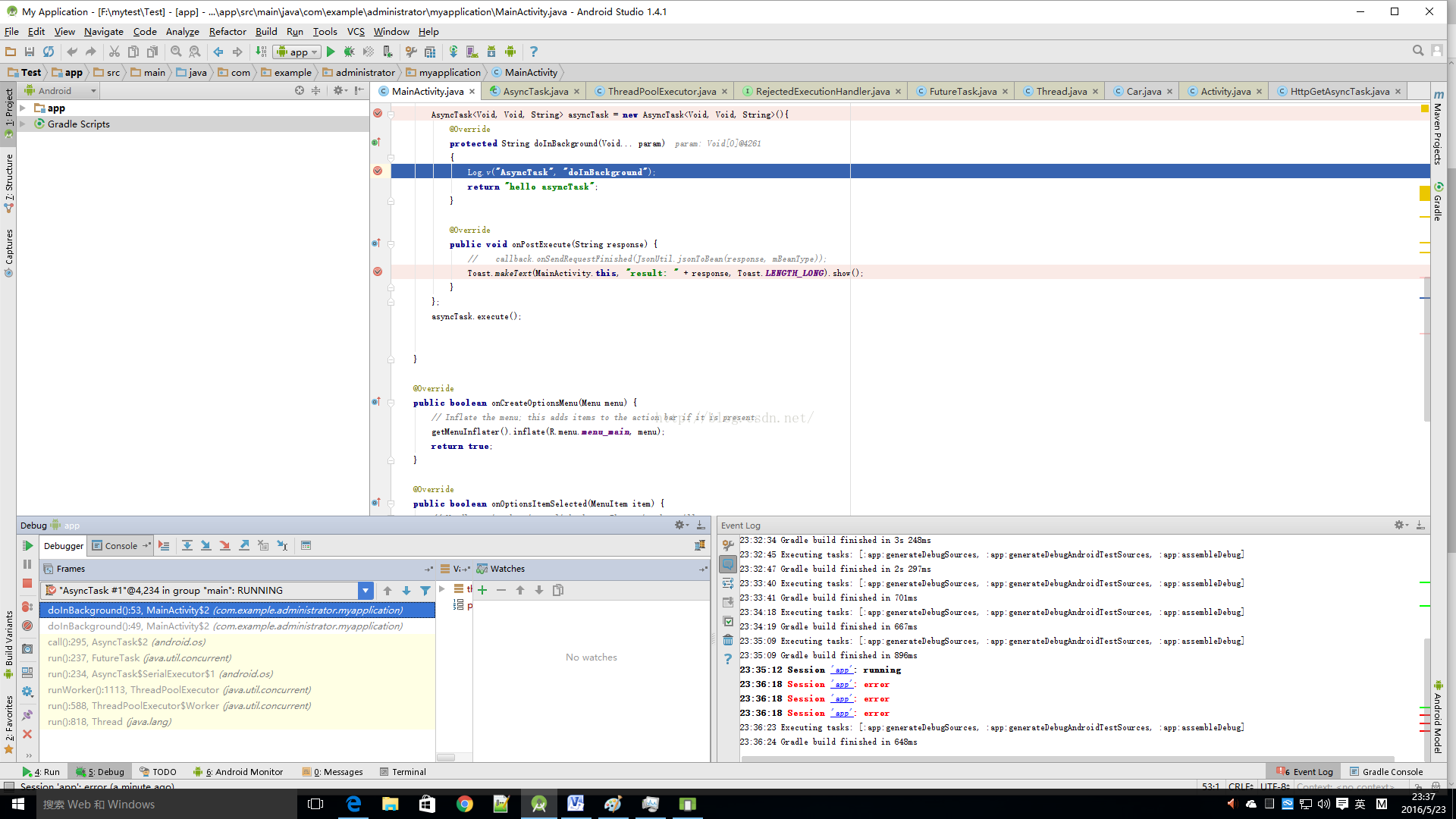This screenshot has height=819, width=1456.
Task: Open the app run configuration dropdown
Action: (298, 52)
